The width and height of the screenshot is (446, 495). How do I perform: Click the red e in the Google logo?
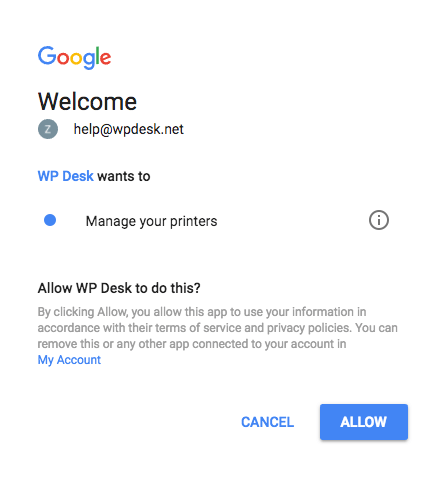click(x=105, y=59)
